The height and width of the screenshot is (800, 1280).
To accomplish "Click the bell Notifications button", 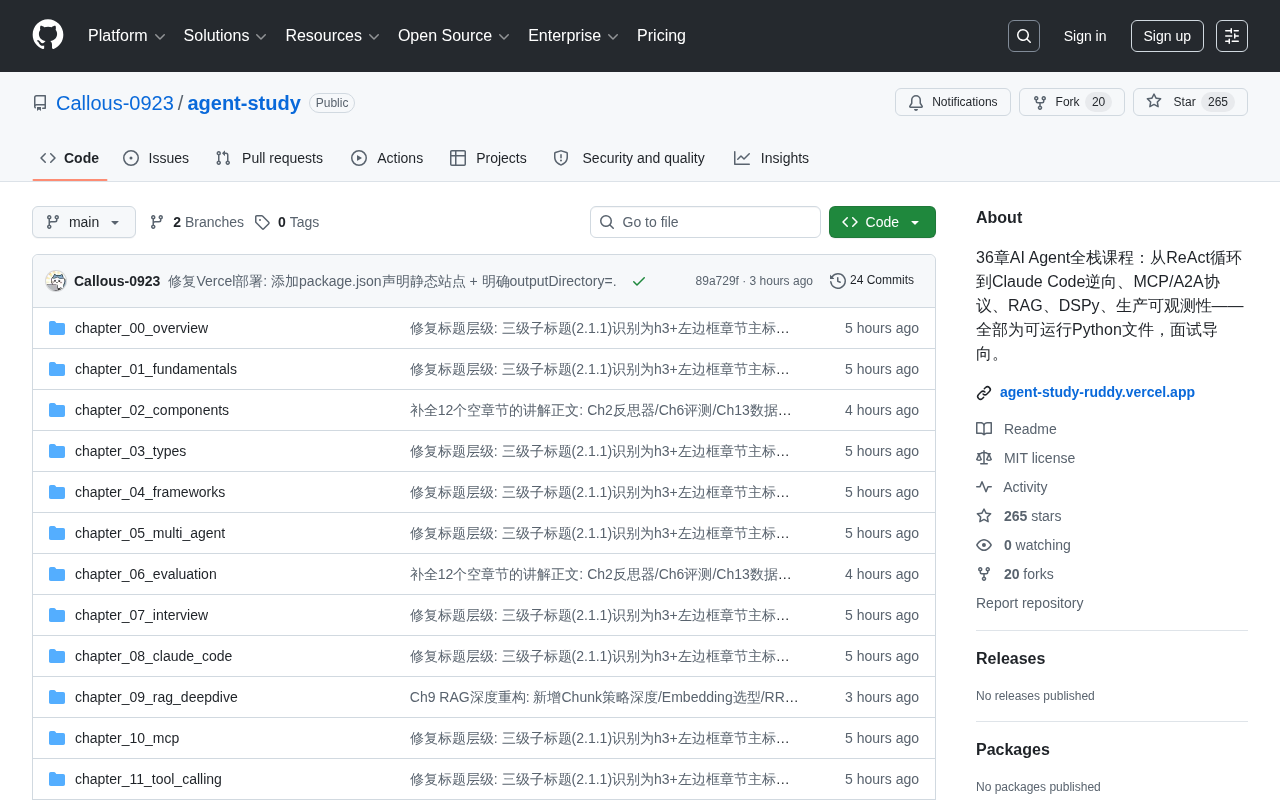I will (x=953, y=102).
